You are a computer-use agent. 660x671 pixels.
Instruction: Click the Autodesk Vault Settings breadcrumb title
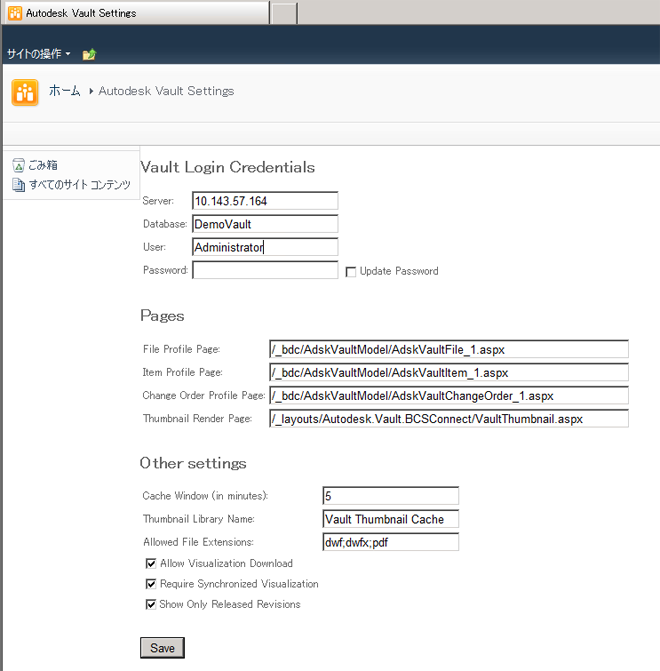(166, 91)
